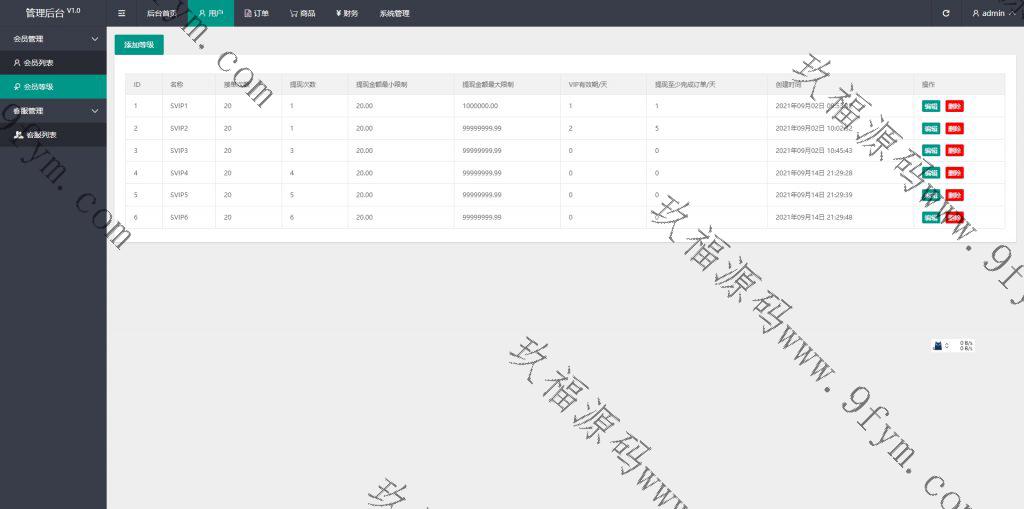Edit the SVIP1 row
1024x509 pixels.
931,106
